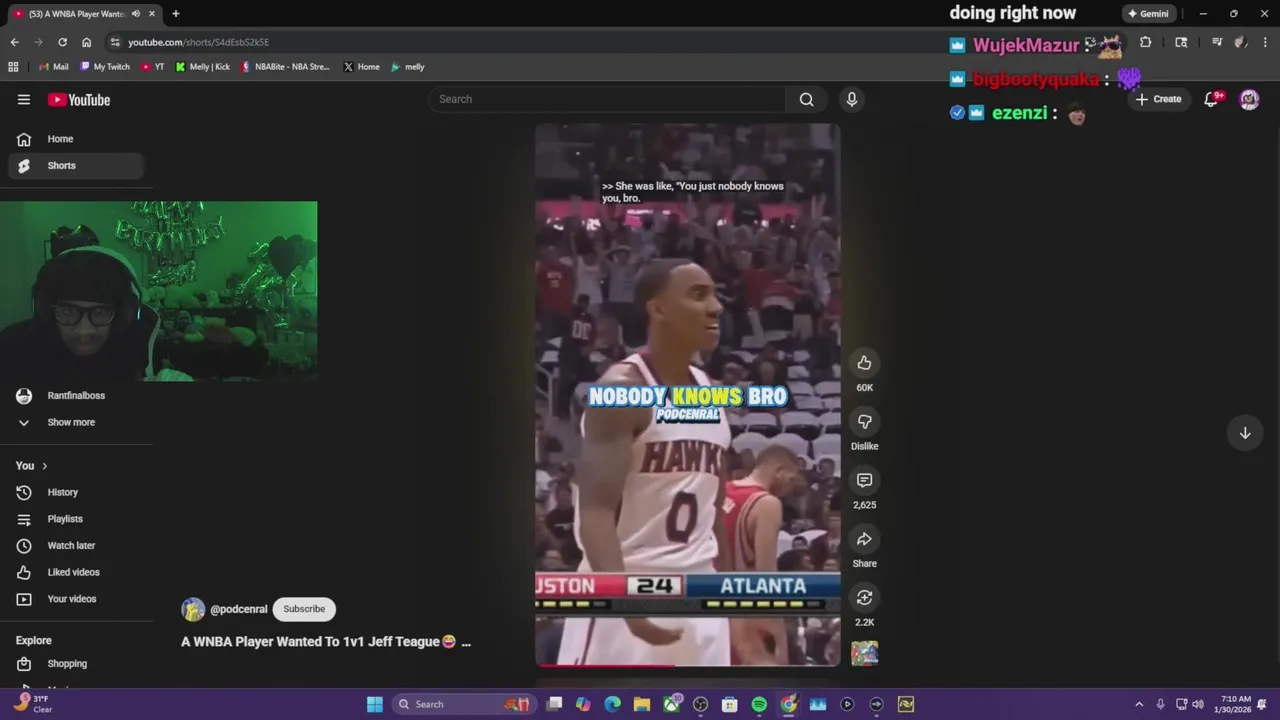Open the Create dropdown button
Screen dimensions: 1280x720
(1158, 99)
